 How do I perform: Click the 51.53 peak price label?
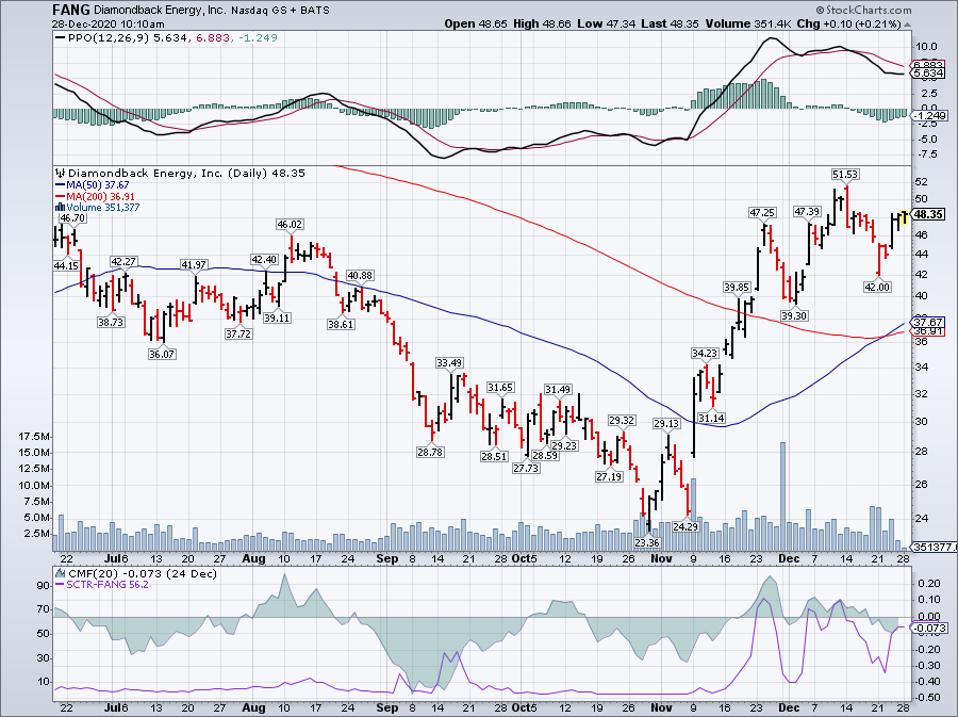pos(845,175)
